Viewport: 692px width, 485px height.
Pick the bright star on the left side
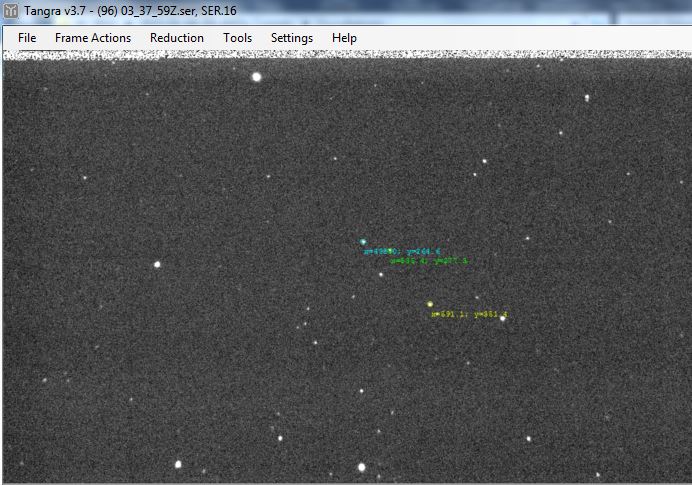tap(157, 264)
